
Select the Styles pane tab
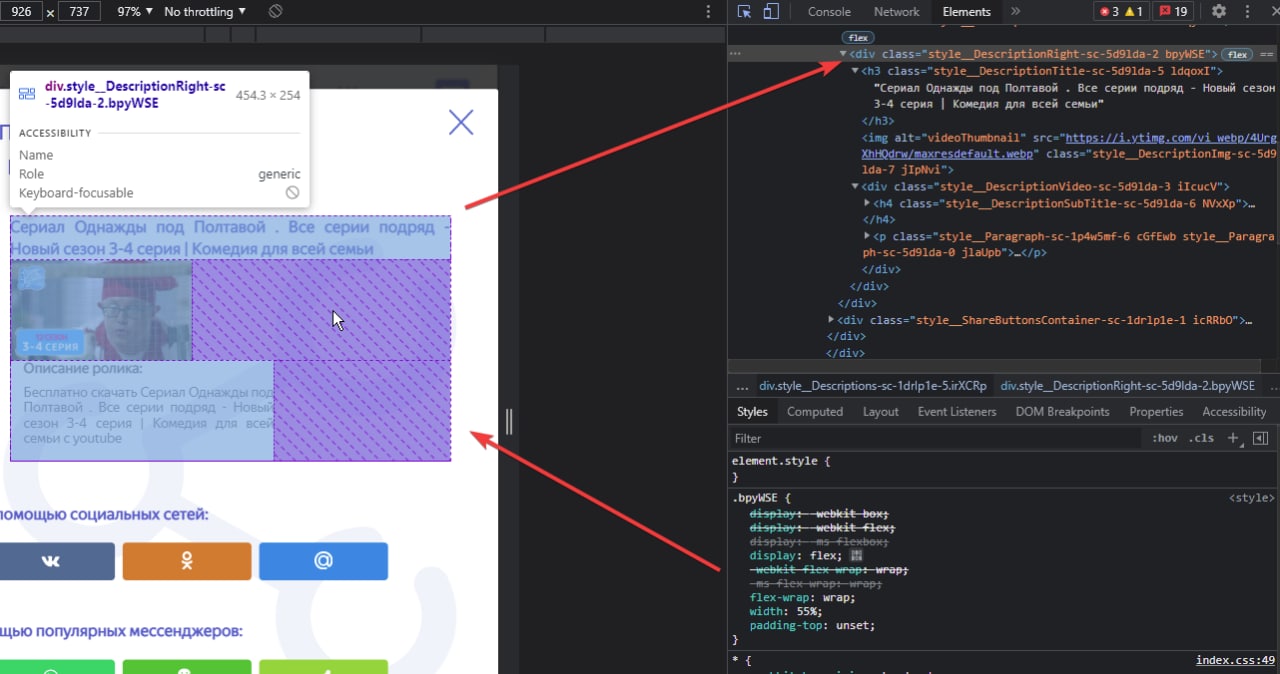point(752,411)
